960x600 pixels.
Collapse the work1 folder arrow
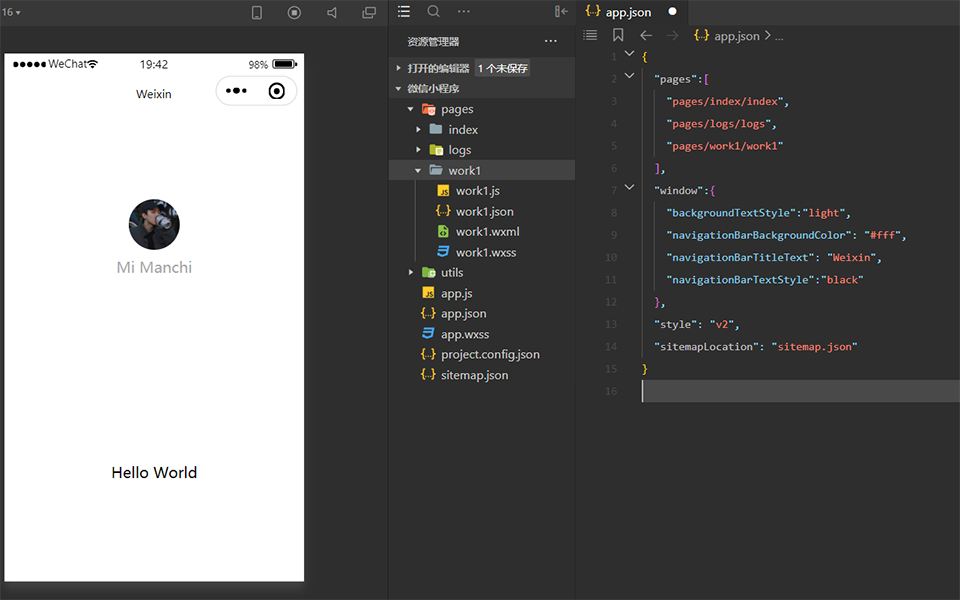point(418,170)
